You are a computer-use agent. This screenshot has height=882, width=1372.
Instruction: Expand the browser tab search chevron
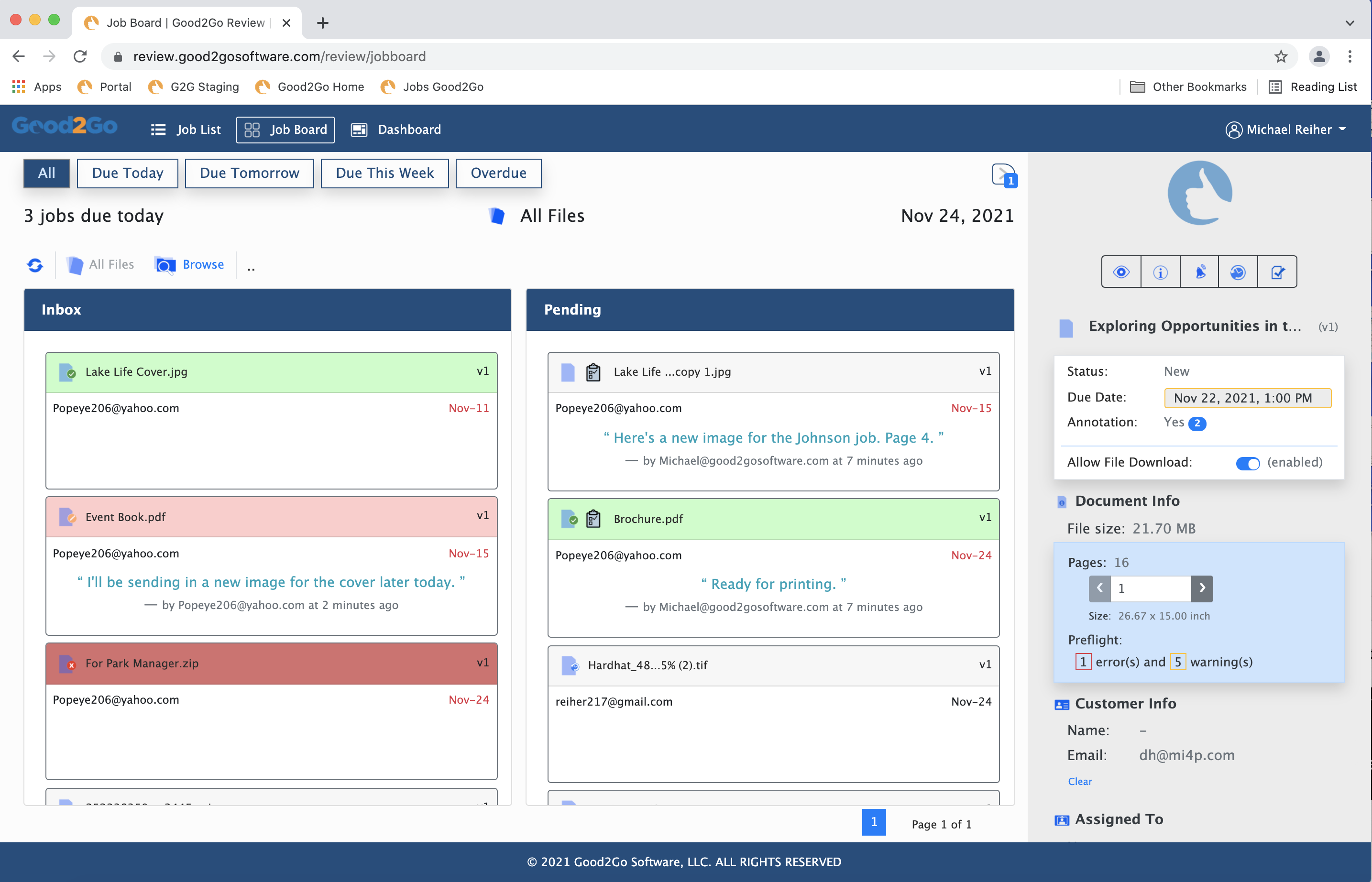1349,23
